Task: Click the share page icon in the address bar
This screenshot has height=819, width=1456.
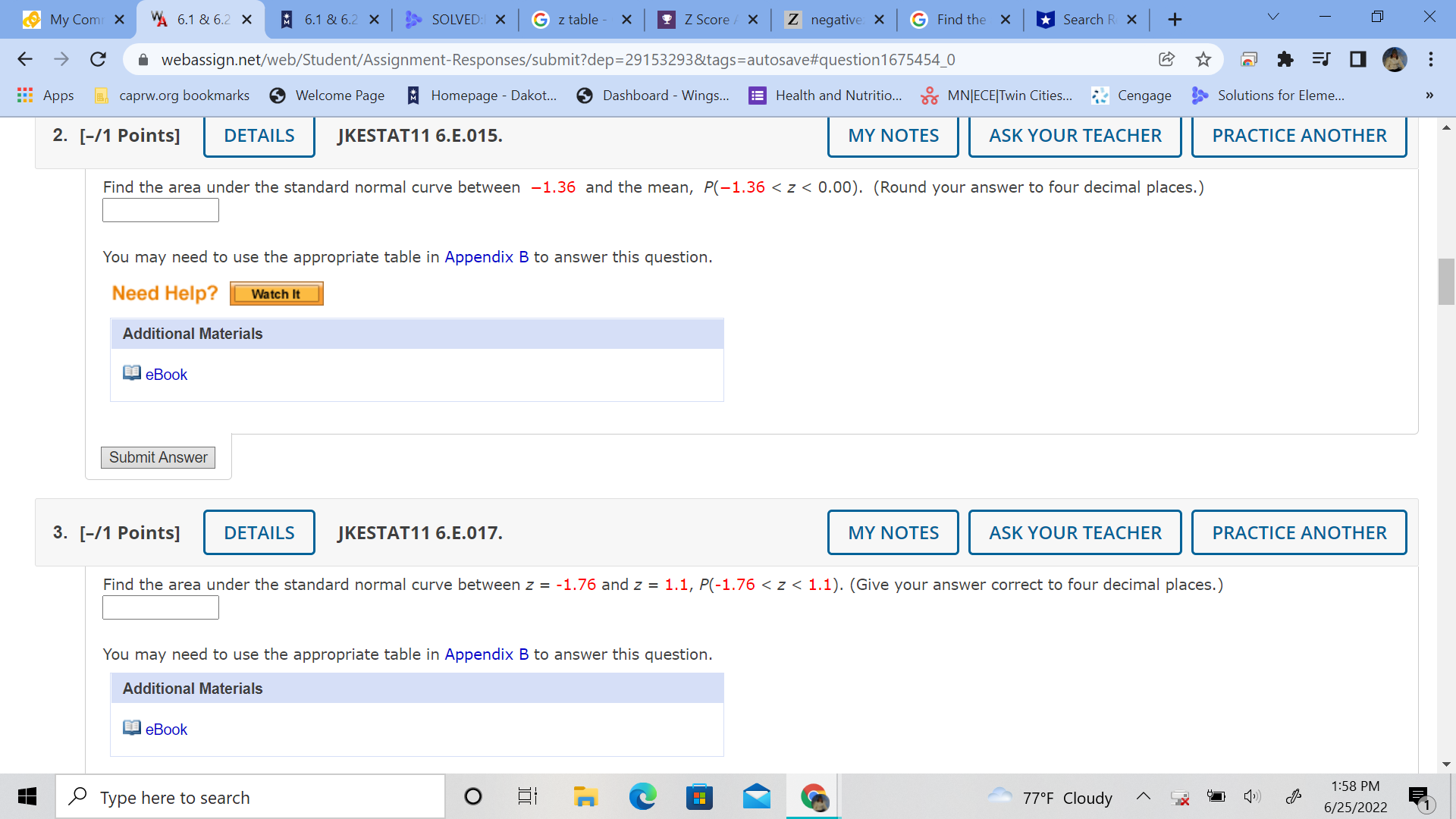Action: pyautogui.click(x=1166, y=59)
